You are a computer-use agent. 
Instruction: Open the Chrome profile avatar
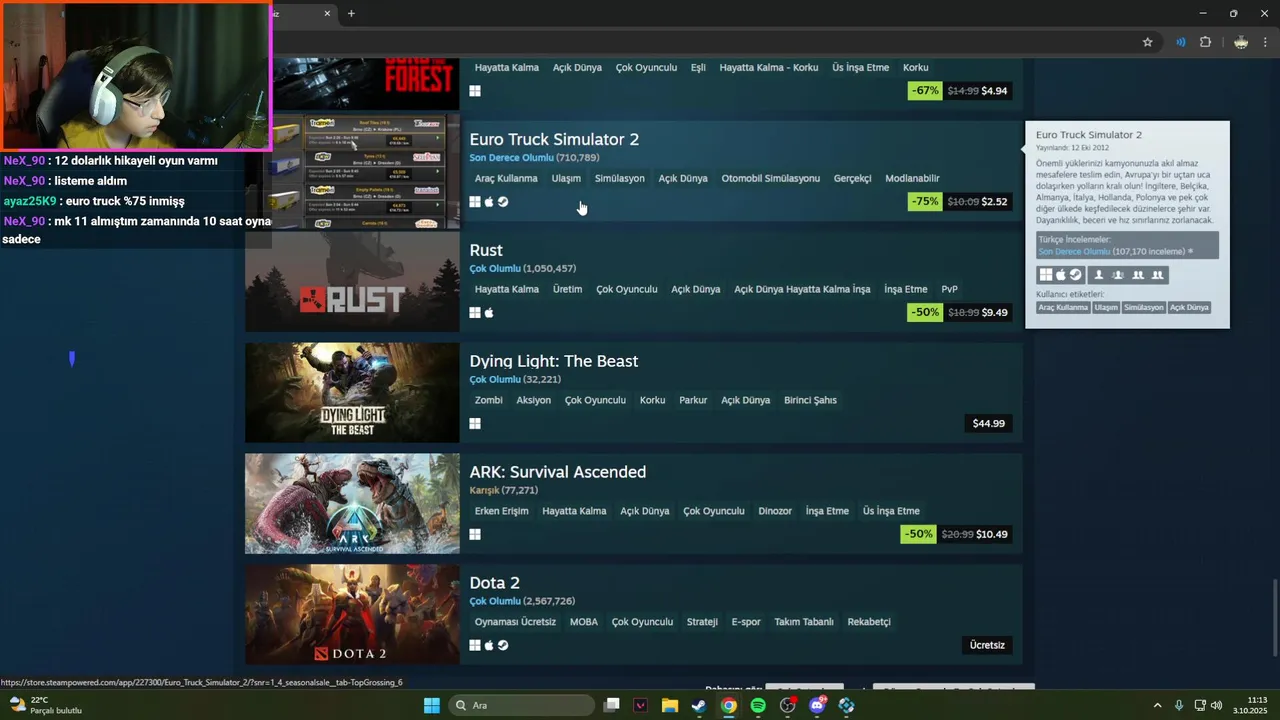[1241, 42]
